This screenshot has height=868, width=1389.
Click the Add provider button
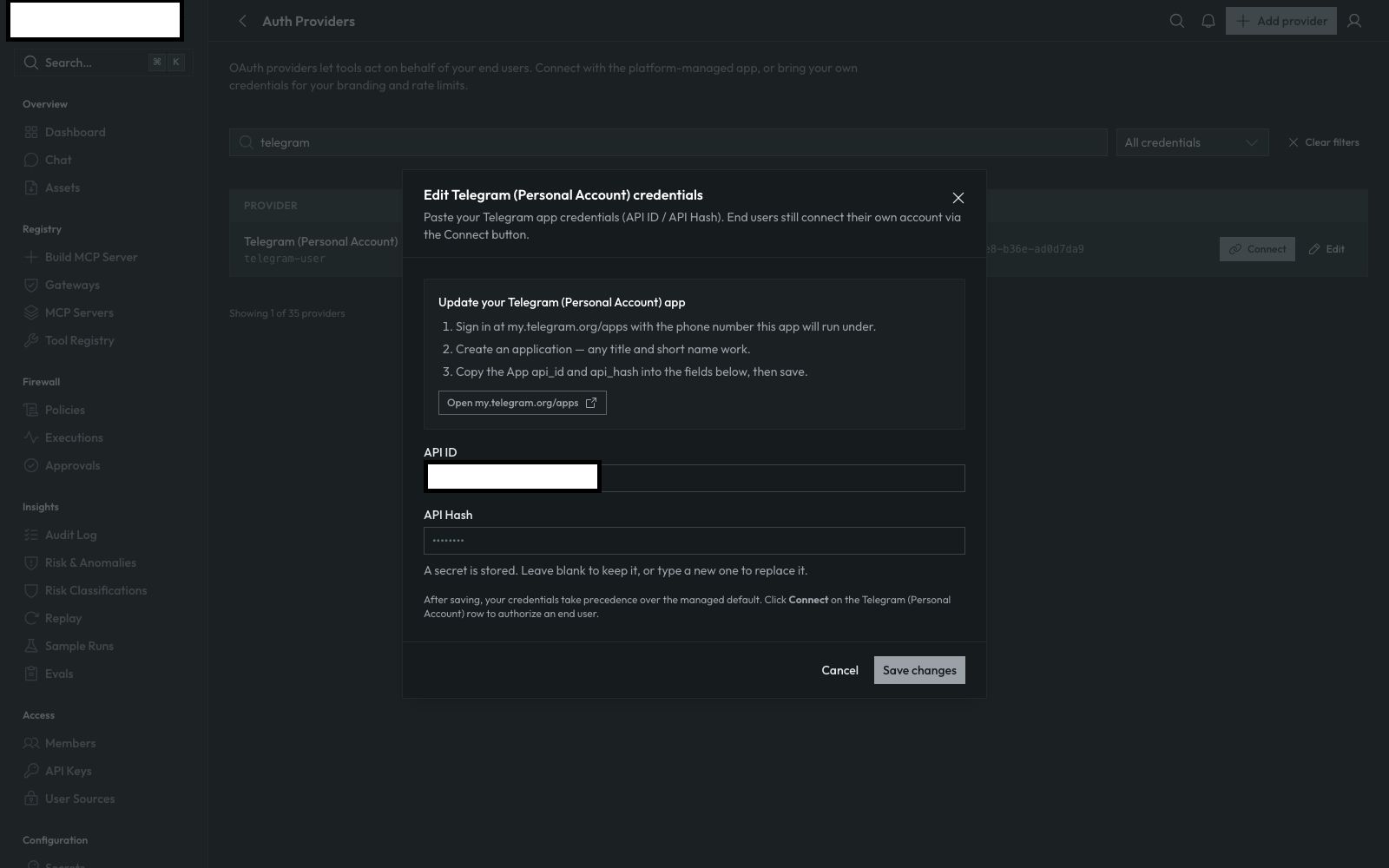pyautogui.click(x=1280, y=21)
